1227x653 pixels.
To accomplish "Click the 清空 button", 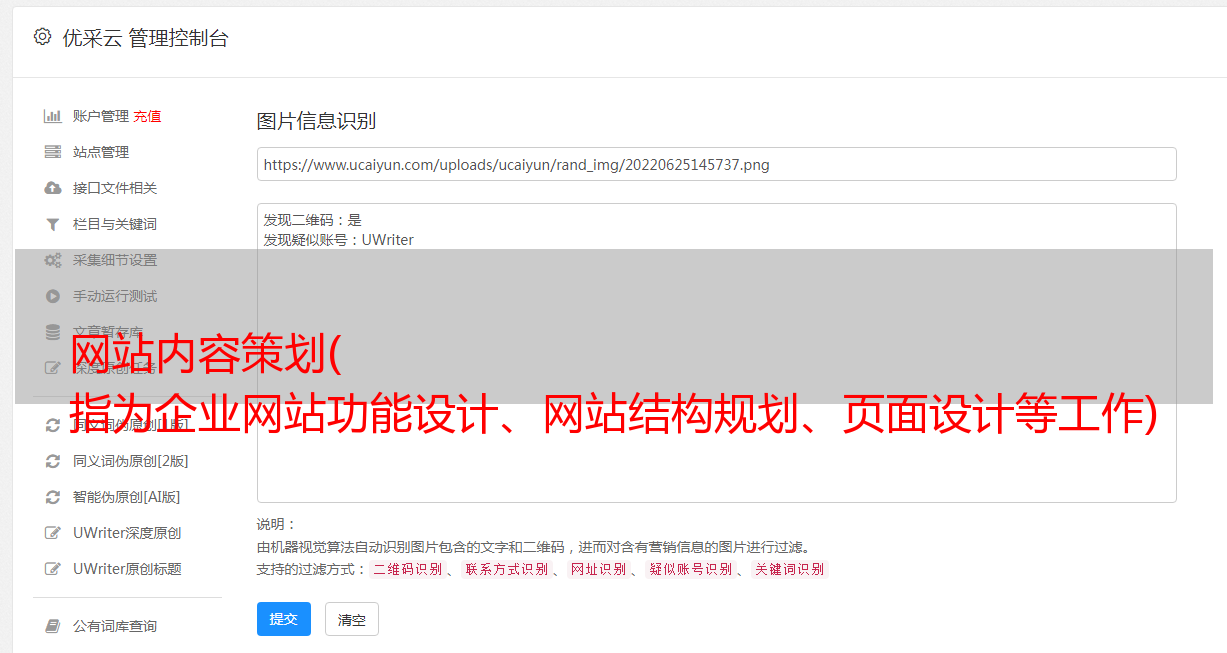I will 352,619.
